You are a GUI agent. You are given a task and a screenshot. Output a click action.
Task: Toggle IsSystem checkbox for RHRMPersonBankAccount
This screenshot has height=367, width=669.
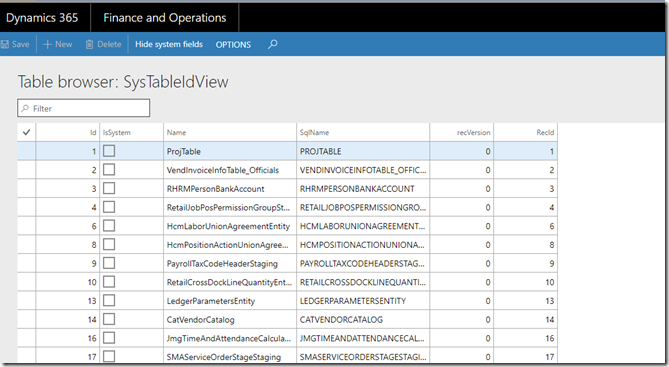click(109, 188)
